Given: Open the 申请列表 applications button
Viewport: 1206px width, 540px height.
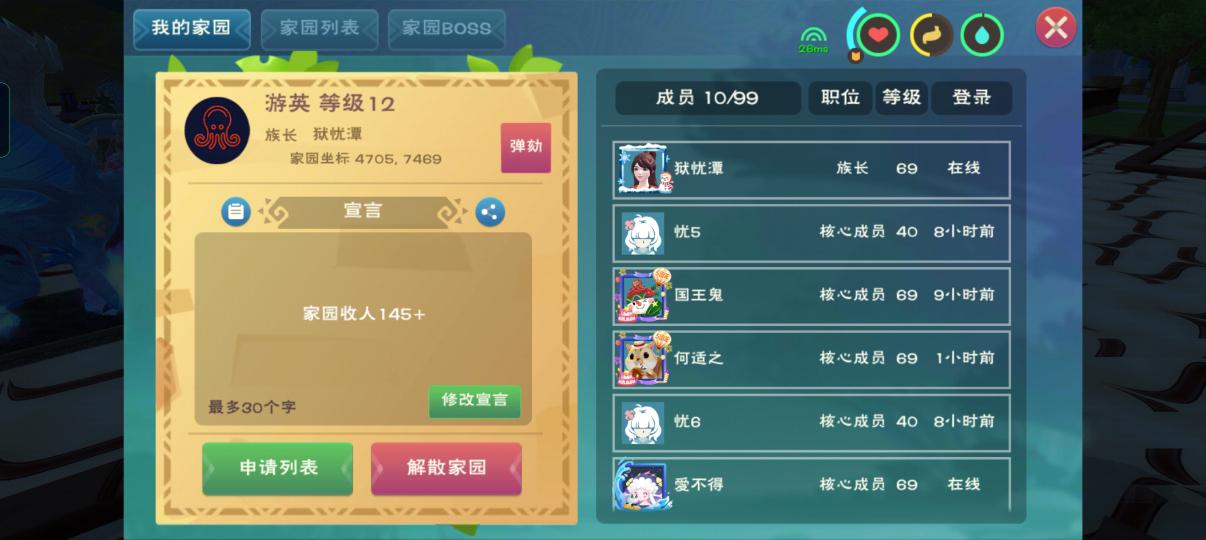Looking at the screenshot, I should [x=278, y=468].
